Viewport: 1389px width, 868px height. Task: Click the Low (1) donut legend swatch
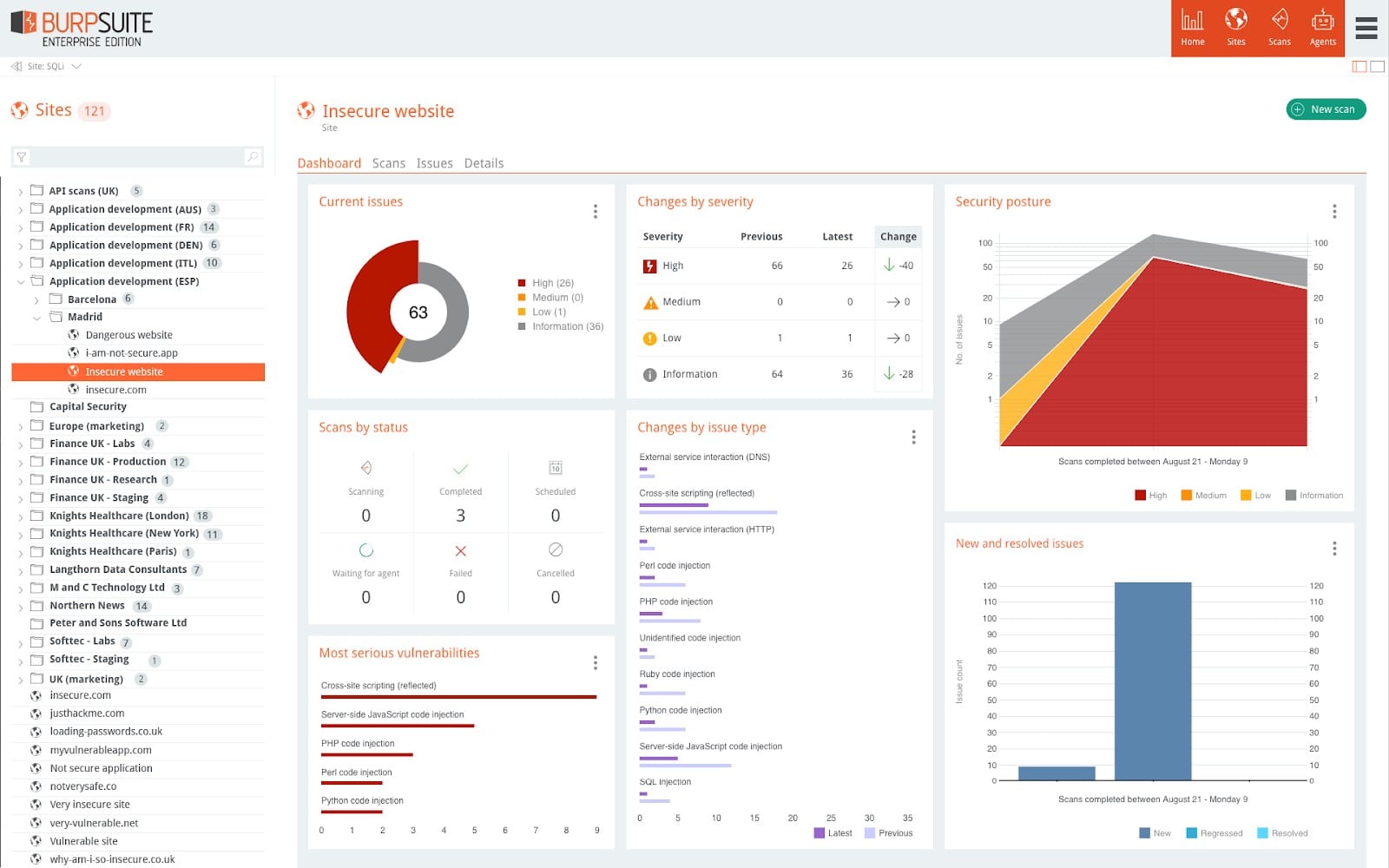(522, 312)
